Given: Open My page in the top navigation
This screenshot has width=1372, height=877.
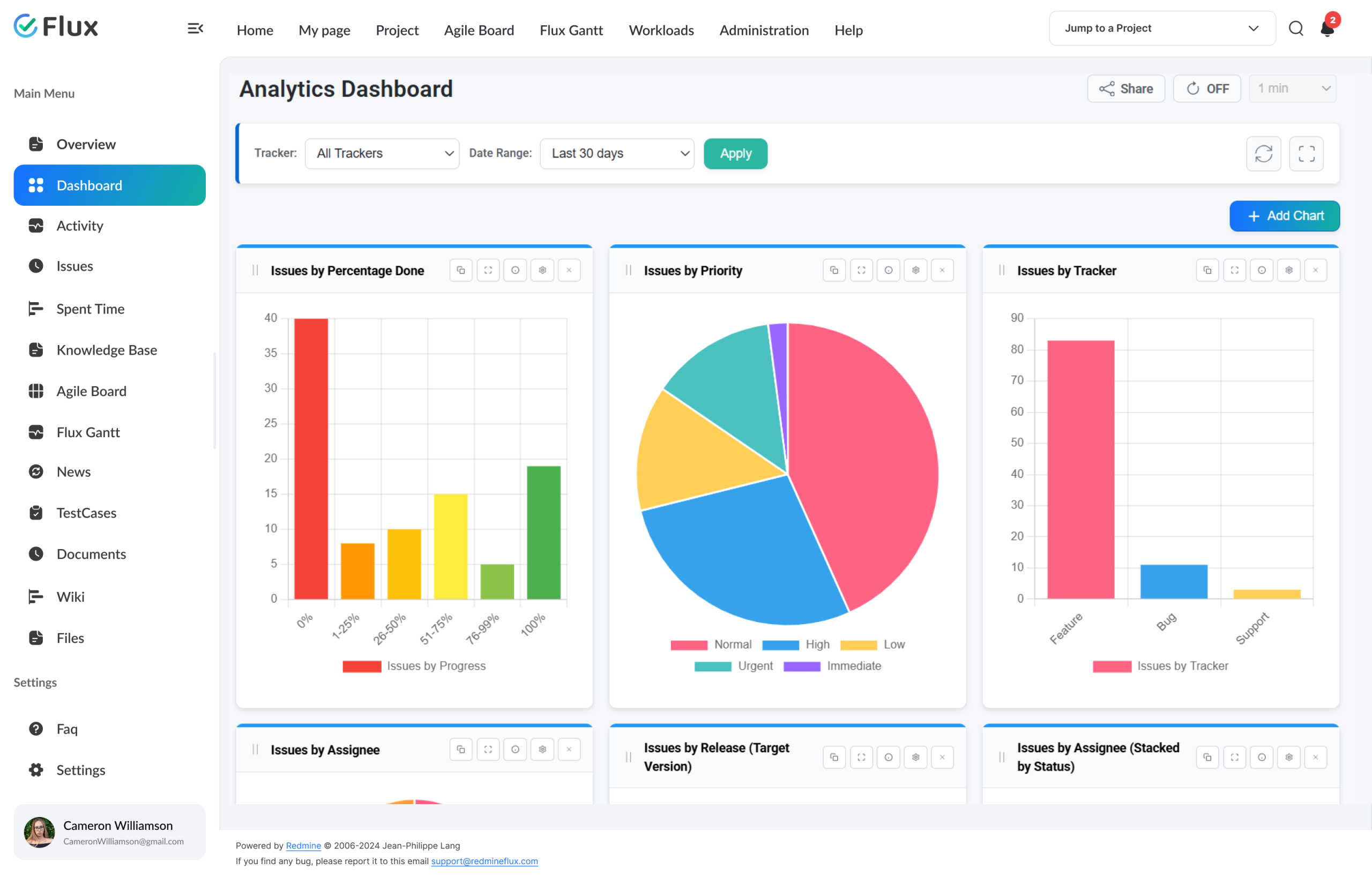Looking at the screenshot, I should 324,30.
